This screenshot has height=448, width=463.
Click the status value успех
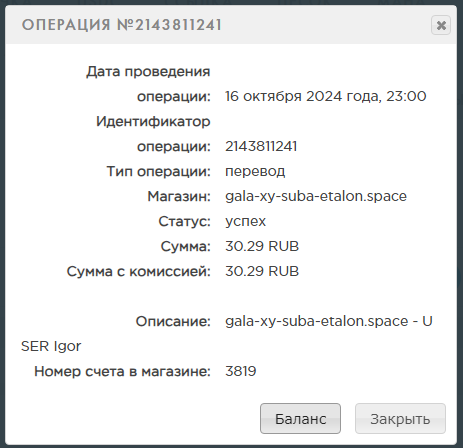click(x=245, y=221)
